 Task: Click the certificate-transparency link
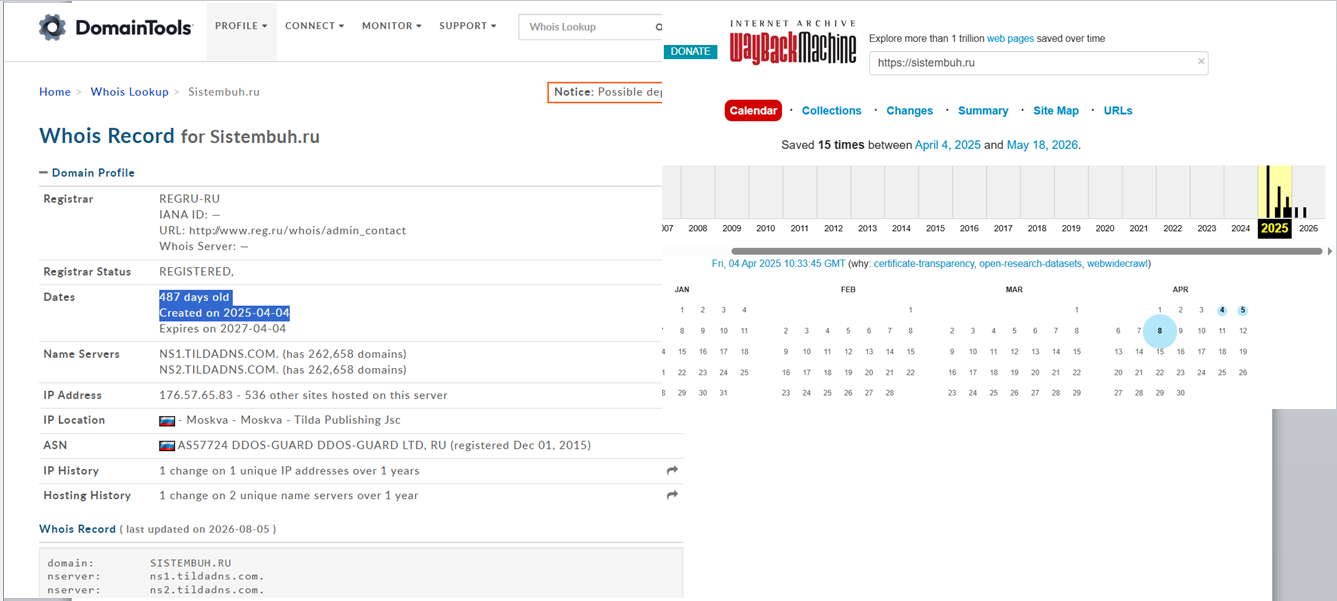coord(922,264)
